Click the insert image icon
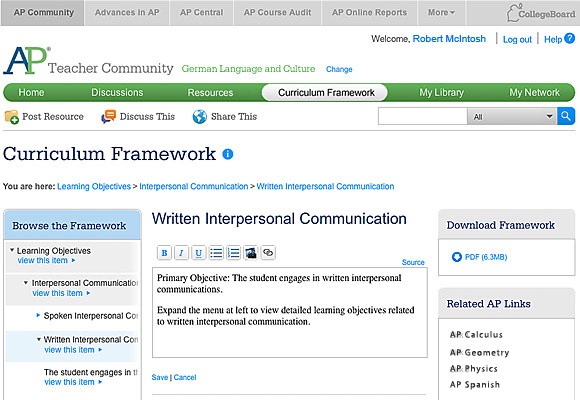This screenshot has width=580, height=400. coord(251,253)
